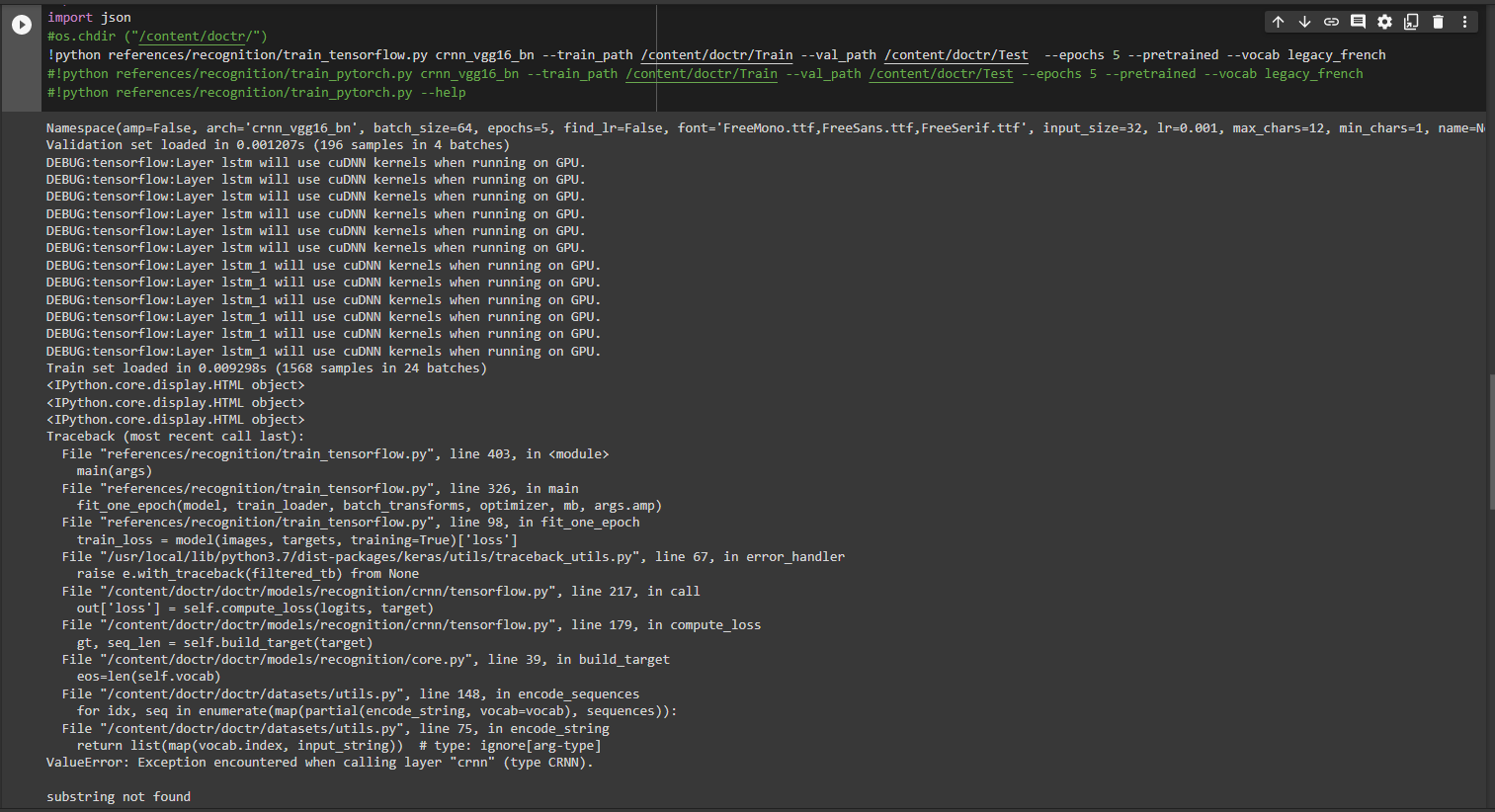
Task: Open the underlined /content/doctr/Test path
Action: click(955, 54)
